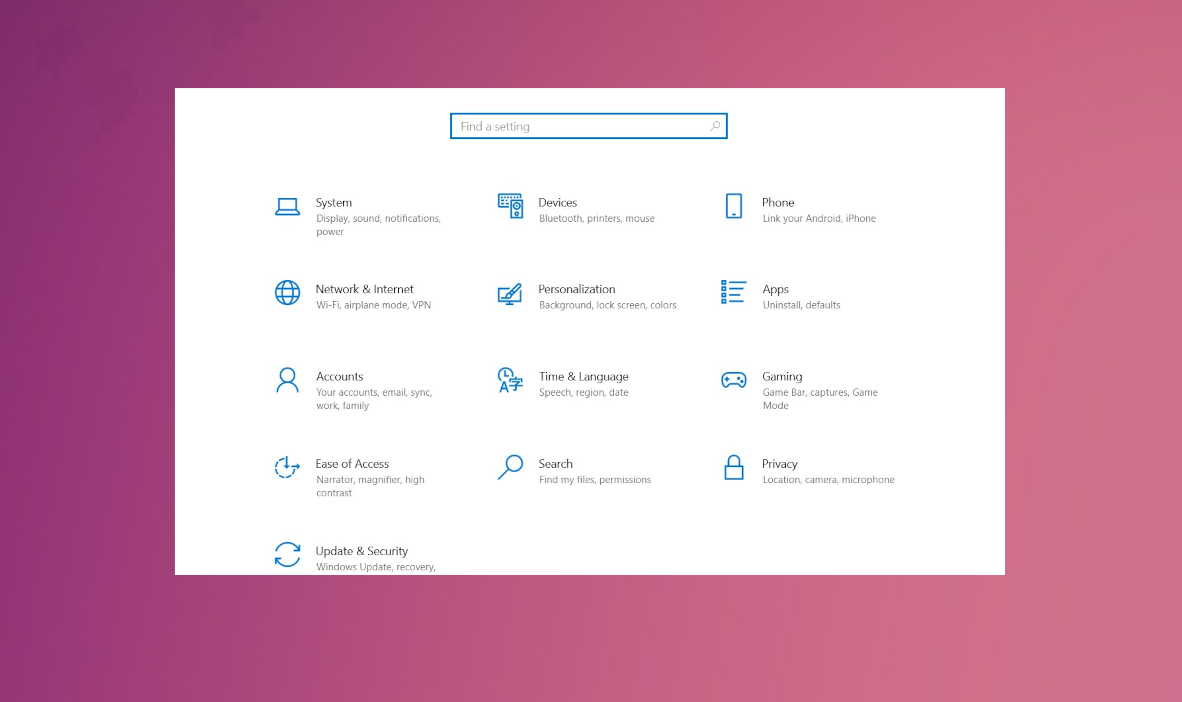Click the Phone icon
The width and height of the screenshot is (1182, 702).
(x=734, y=206)
